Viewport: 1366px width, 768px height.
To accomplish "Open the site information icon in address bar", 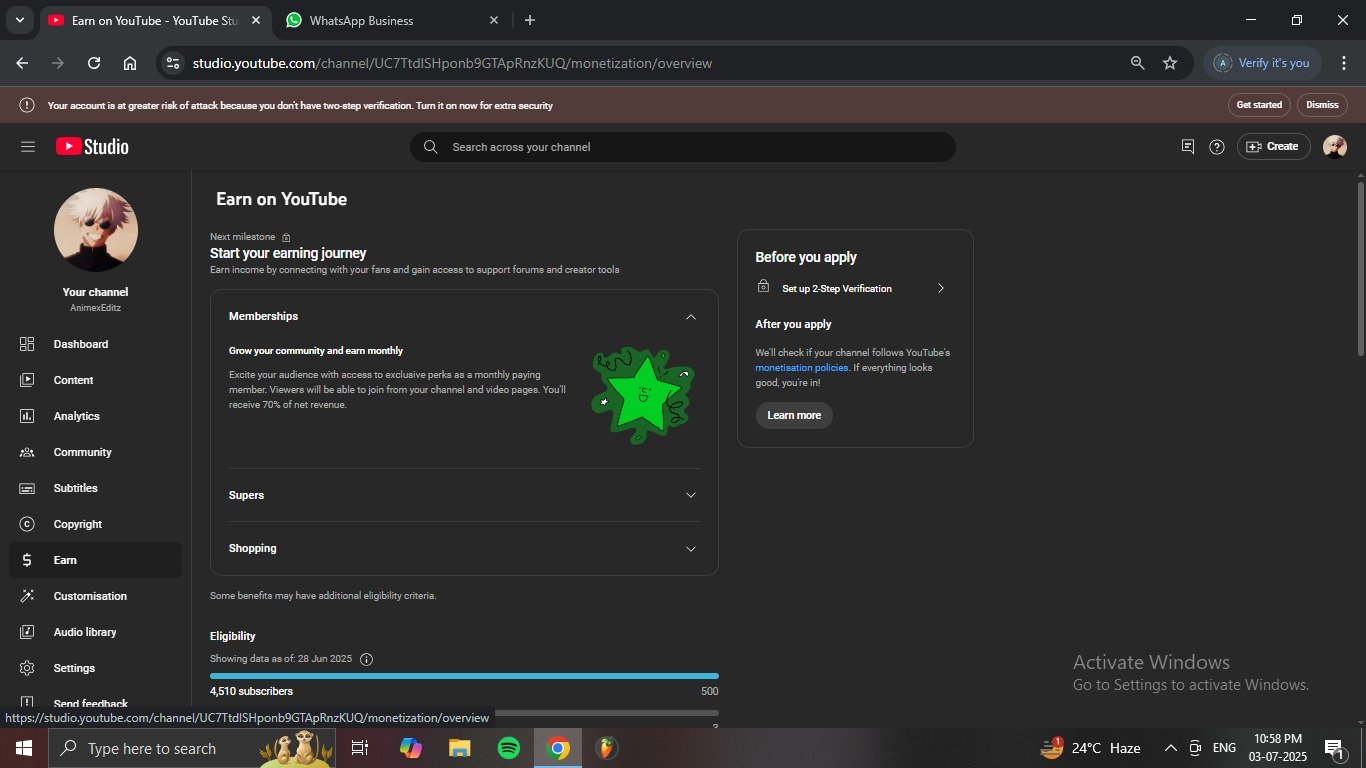I will (x=173, y=63).
